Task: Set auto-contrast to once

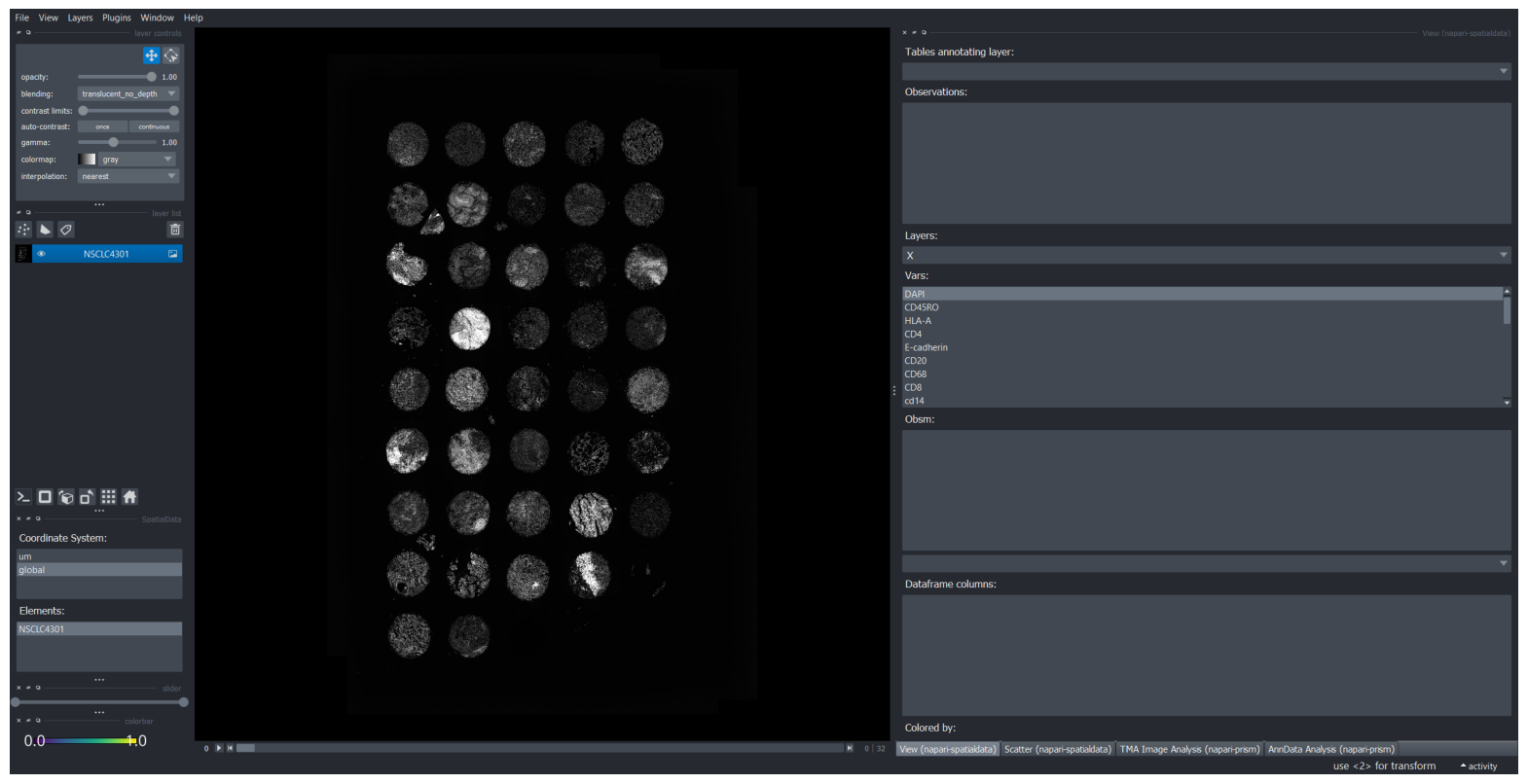Action: (x=102, y=126)
